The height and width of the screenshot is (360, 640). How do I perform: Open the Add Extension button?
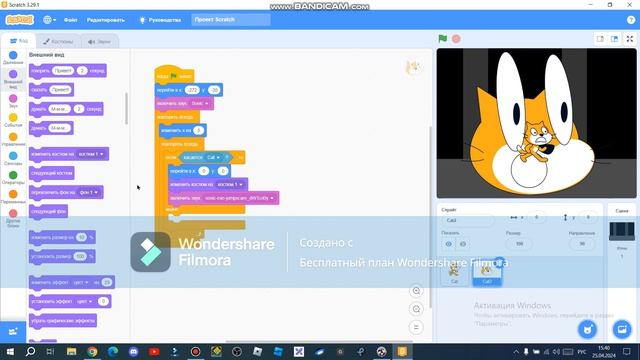[x=13, y=331]
